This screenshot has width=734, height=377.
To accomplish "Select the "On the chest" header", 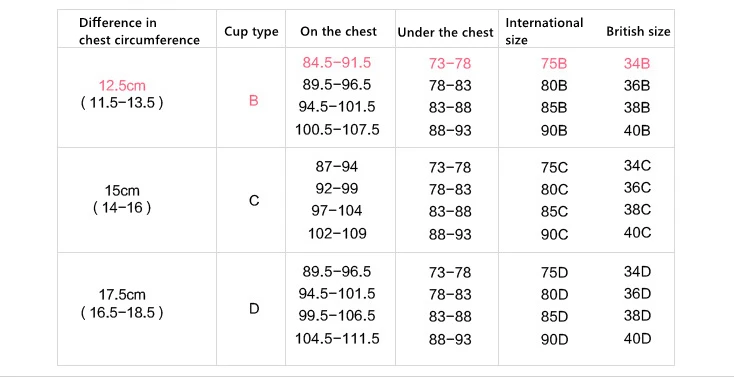I will click(x=338, y=31).
